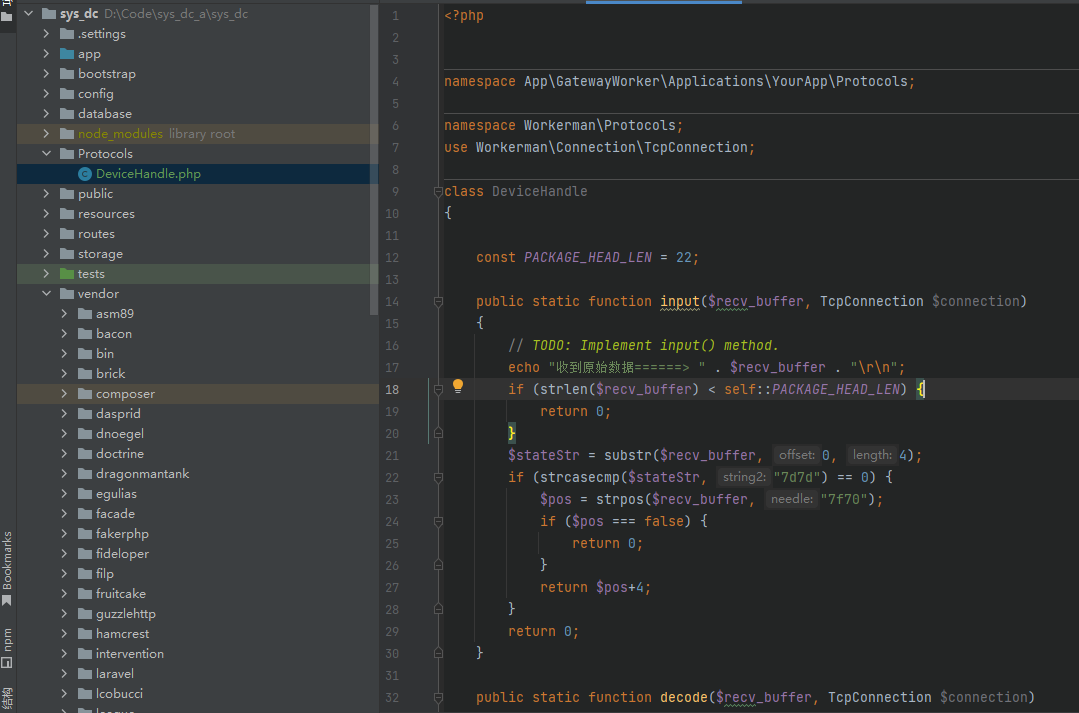Open the Bookmarks tool window tab
Image resolution: width=1079 pixels, height=713 pixels.
pos(7,568)
